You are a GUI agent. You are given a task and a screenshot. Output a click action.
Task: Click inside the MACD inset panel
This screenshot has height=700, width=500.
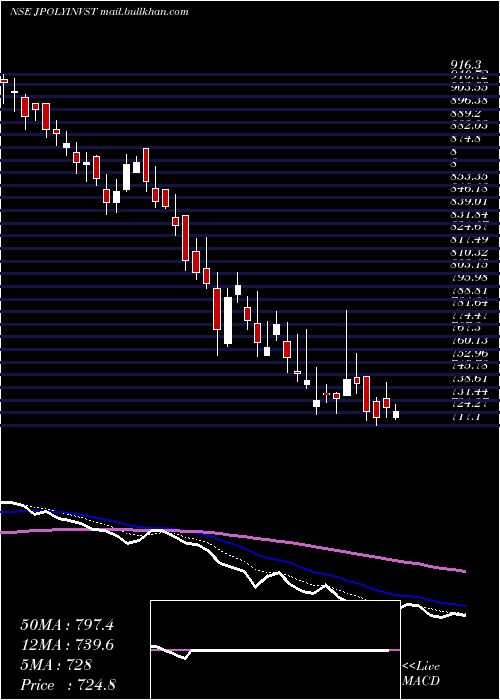click(x=275, y=650)
